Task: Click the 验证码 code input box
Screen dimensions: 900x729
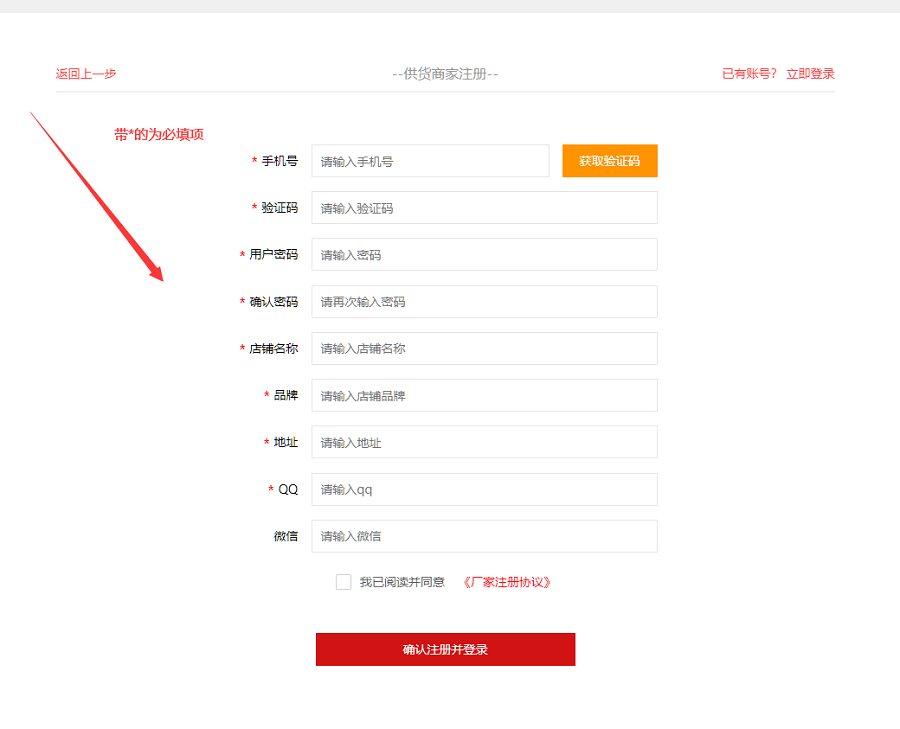Action: tap(484, 207)
